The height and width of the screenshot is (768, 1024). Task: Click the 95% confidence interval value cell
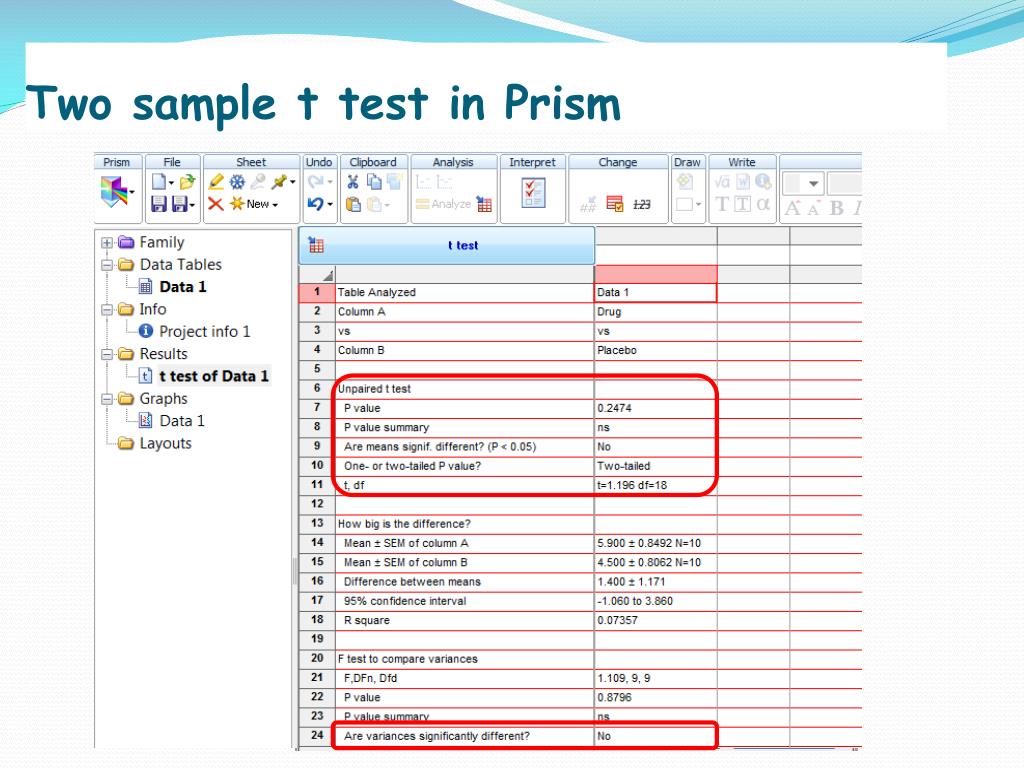(656, 601)
